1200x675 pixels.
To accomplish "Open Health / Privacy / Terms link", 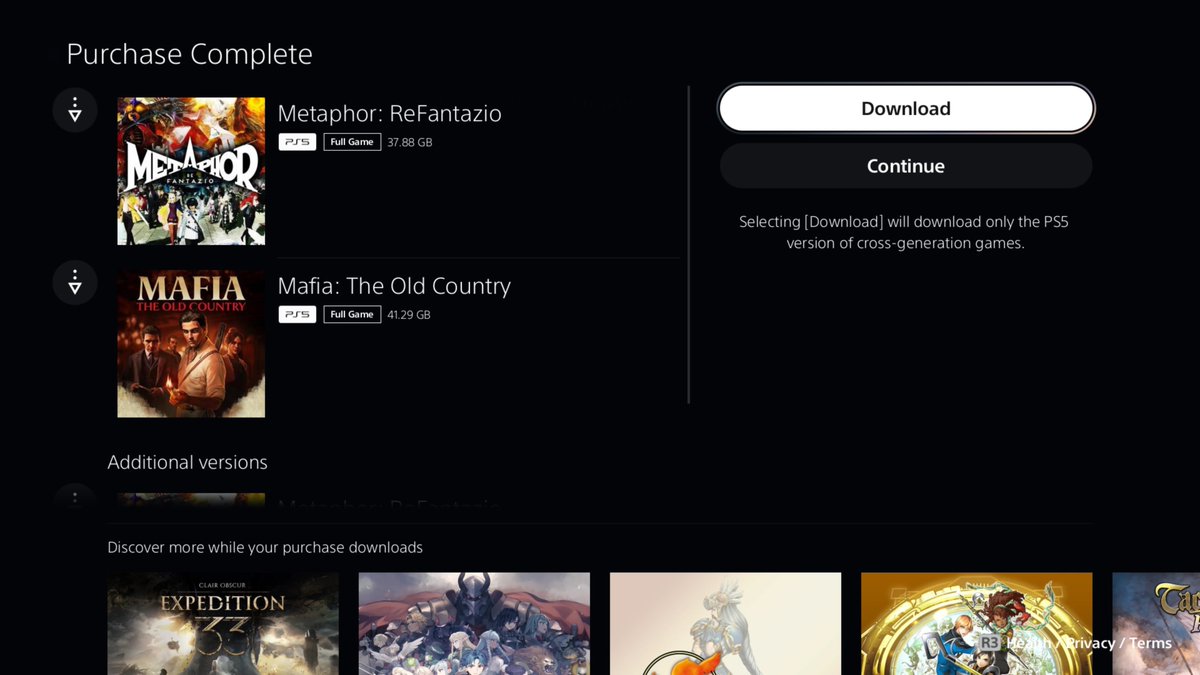I will click(x=1089, y=643).
